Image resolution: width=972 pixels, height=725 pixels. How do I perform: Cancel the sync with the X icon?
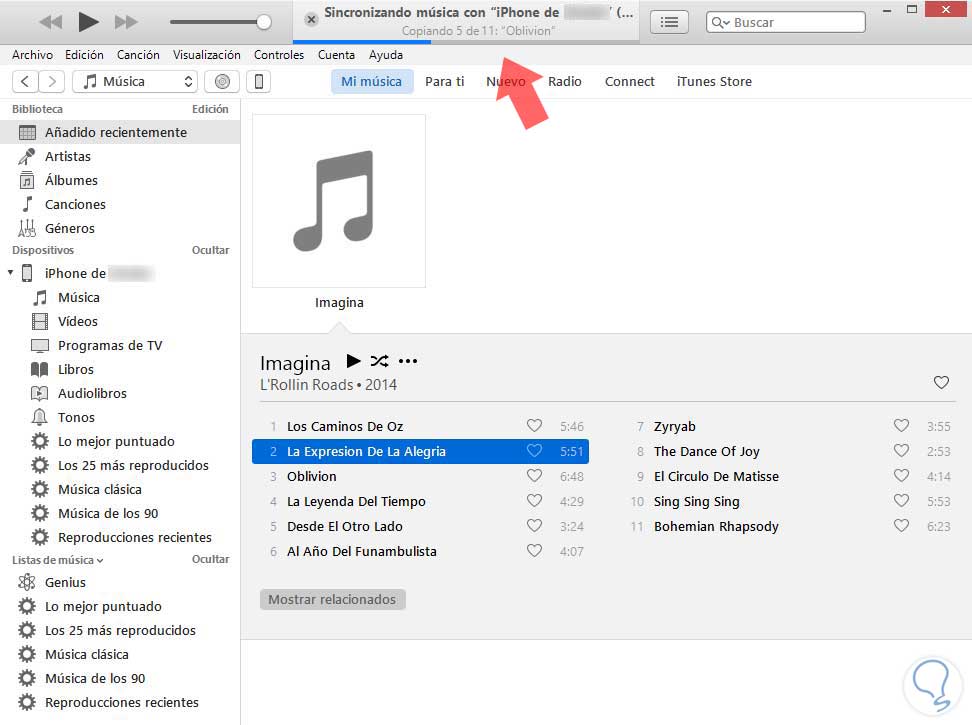[311, 20]
